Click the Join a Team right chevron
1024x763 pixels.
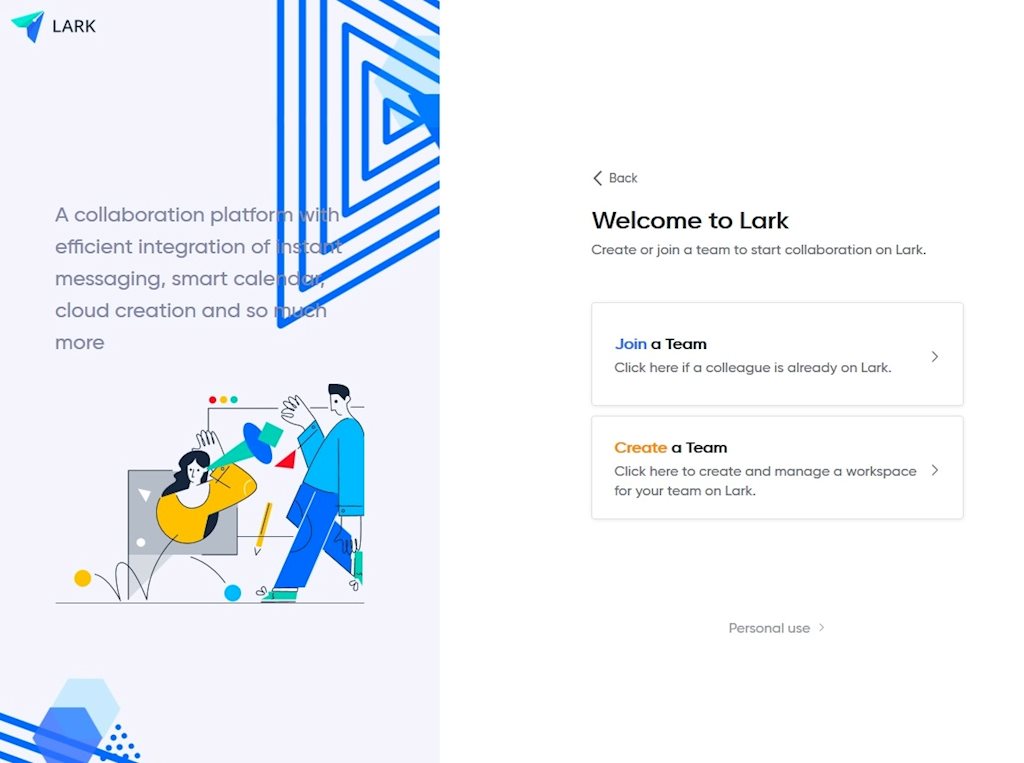(935, 357)
